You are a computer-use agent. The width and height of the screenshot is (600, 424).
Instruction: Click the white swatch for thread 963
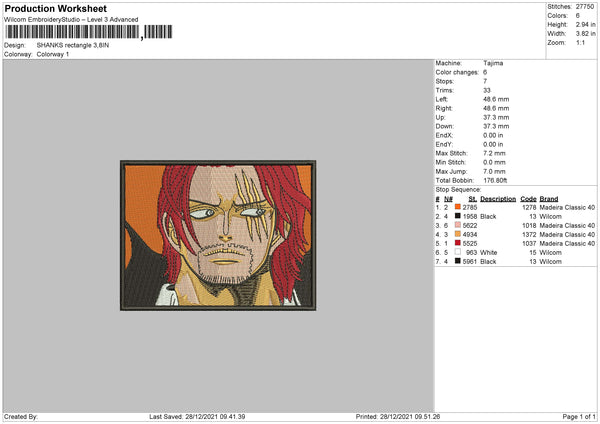457,252
